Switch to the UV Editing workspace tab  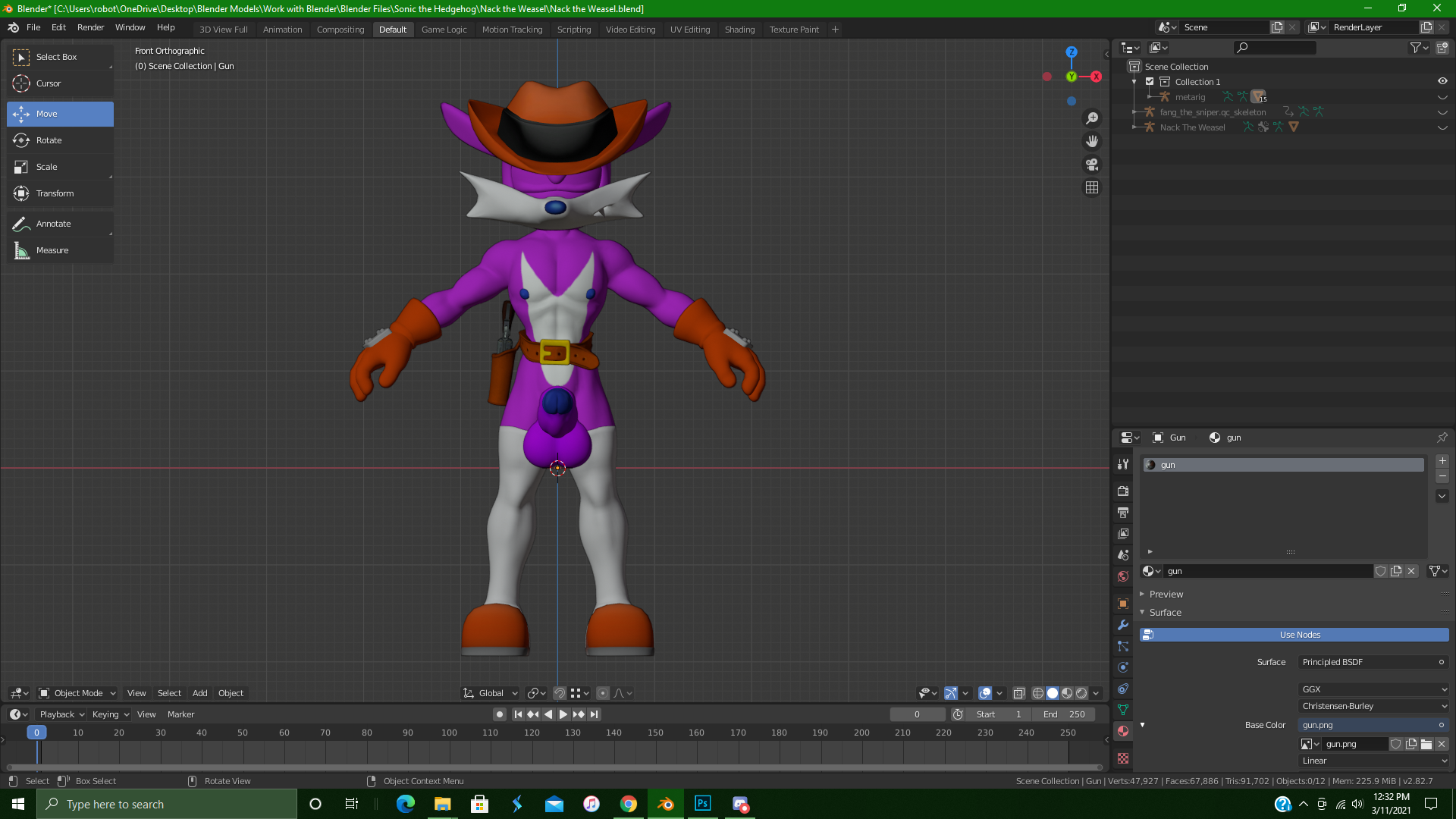tap(690, 30)
